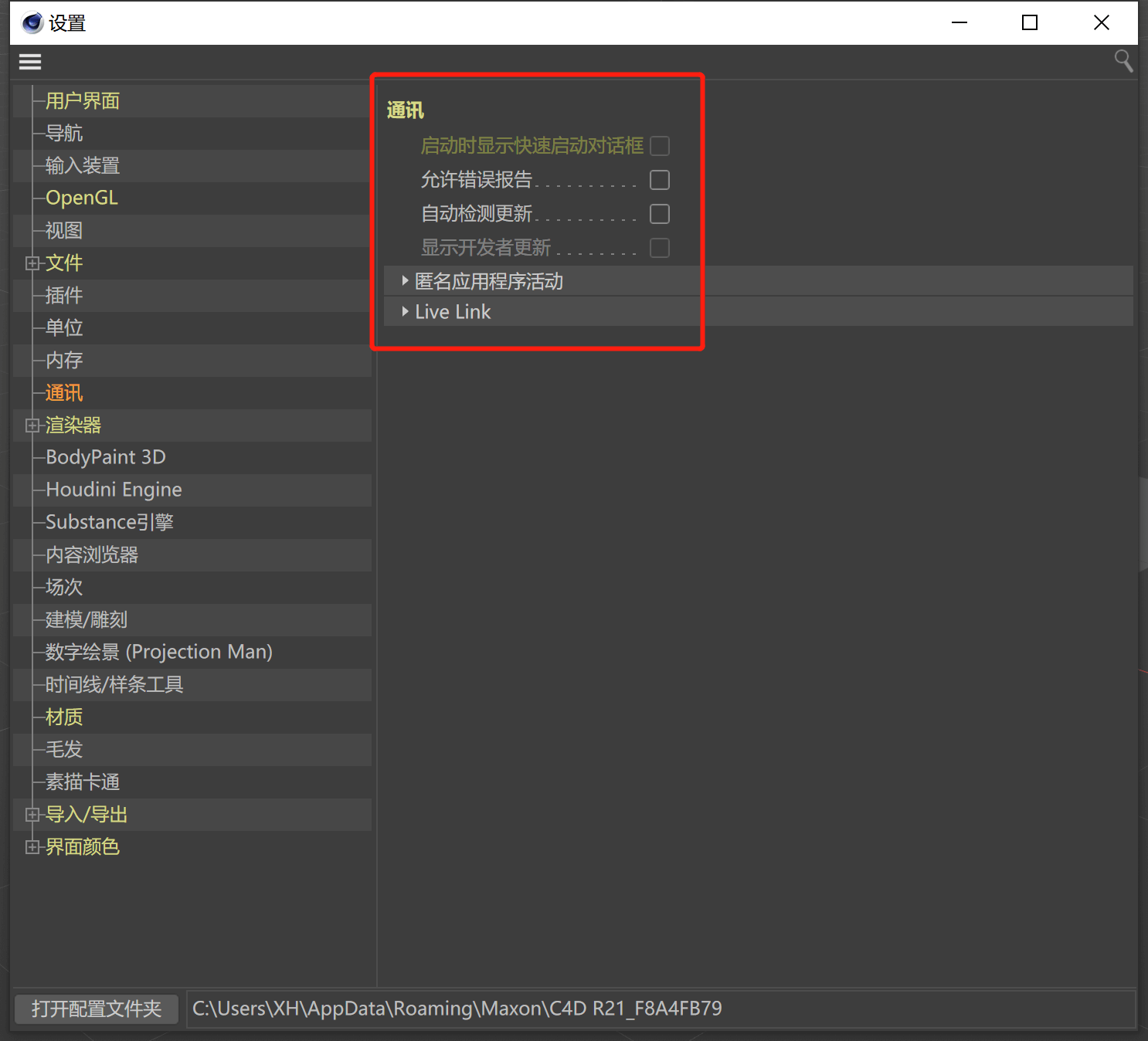
Task: Select 场次 category
Action: coord(64,588)
